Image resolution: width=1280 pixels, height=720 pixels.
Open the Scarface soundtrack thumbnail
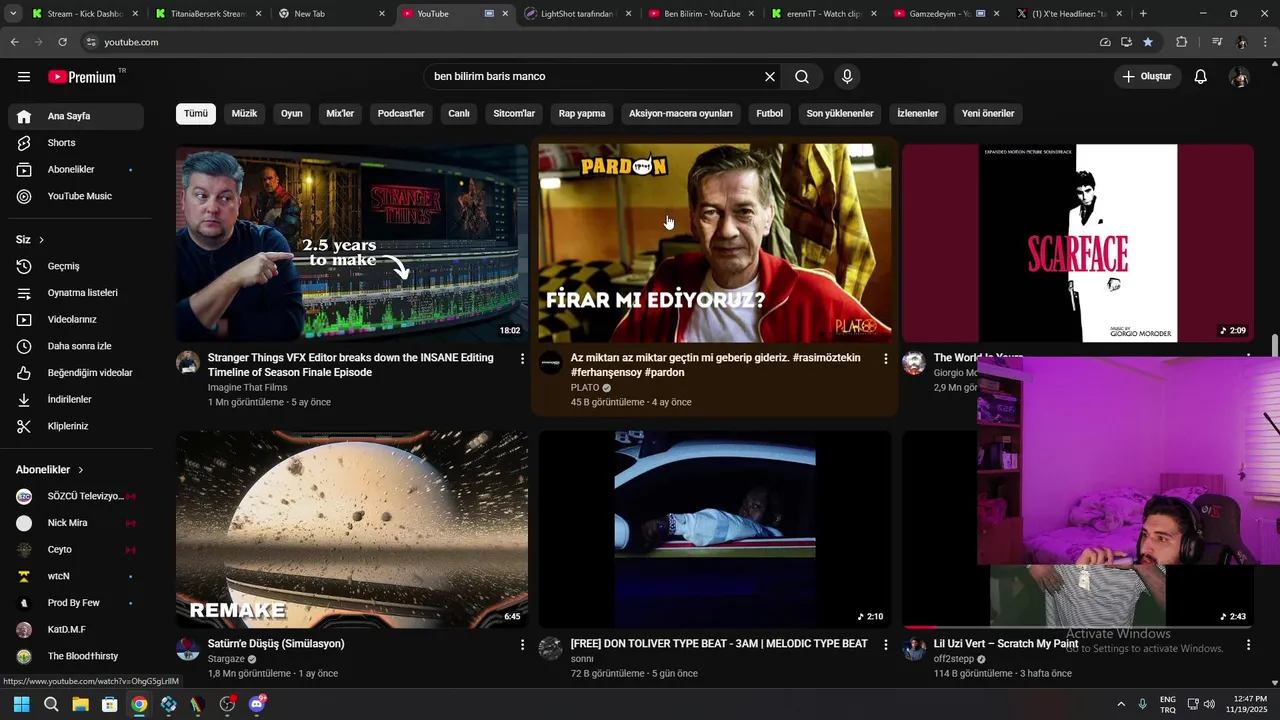(x=1078, y=243)
